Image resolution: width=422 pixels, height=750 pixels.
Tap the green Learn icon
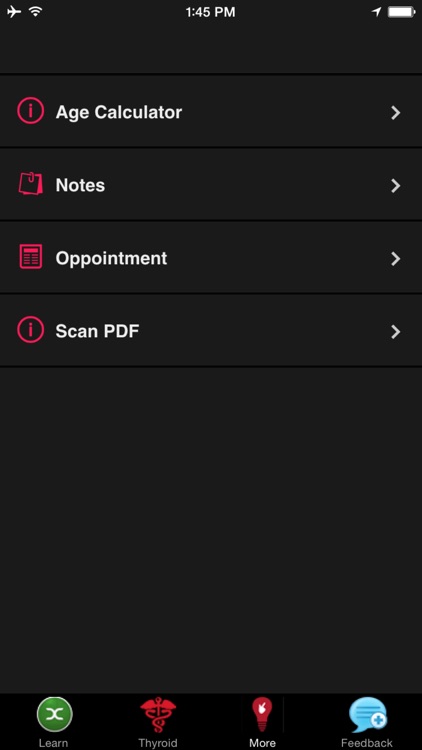click(x=55, y=715)
